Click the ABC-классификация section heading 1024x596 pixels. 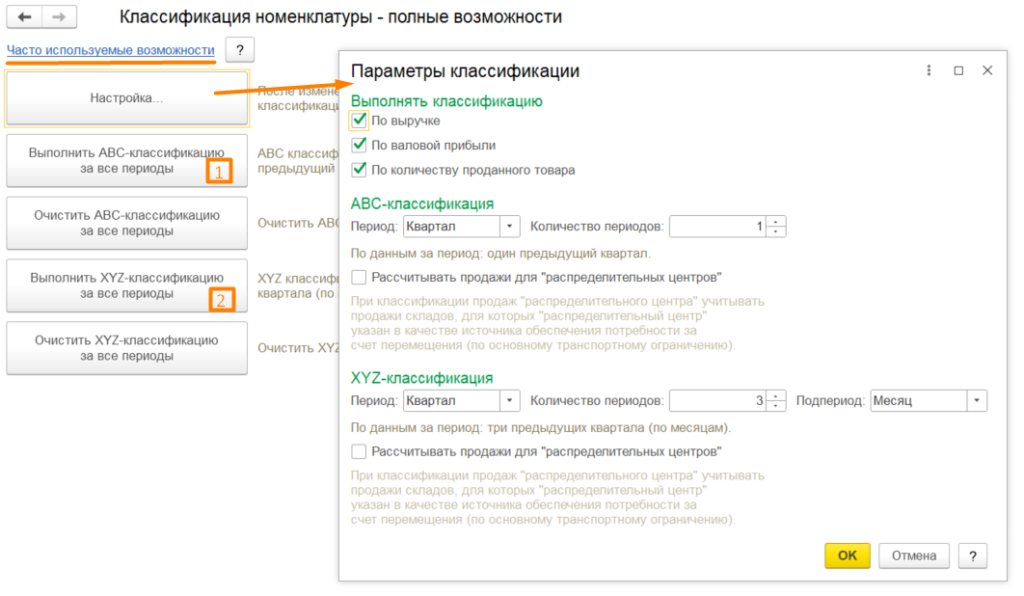(x=422, y=204)
